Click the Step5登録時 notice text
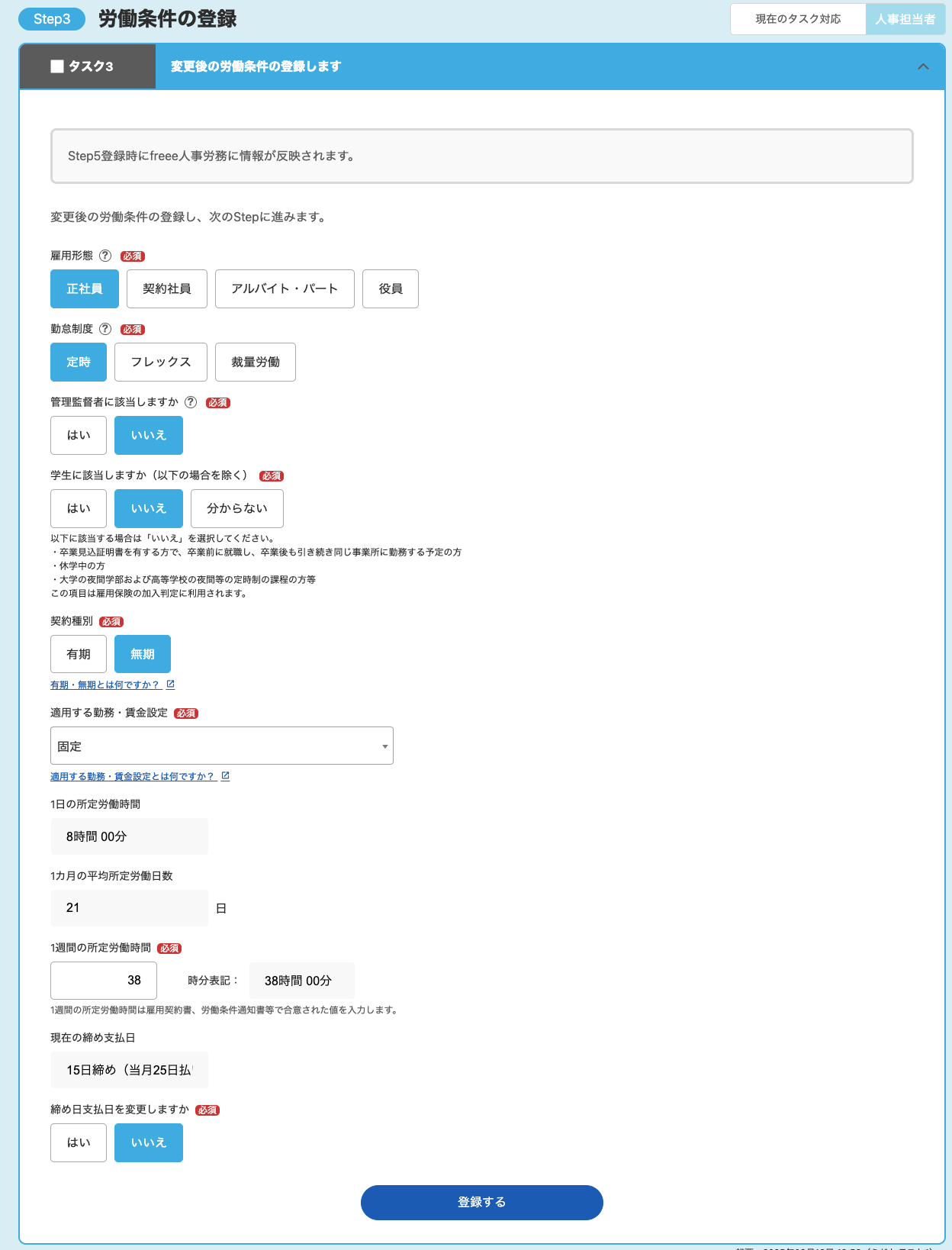Image resolution: width=952 pixels, height=1250 pixels. [211, 156]
